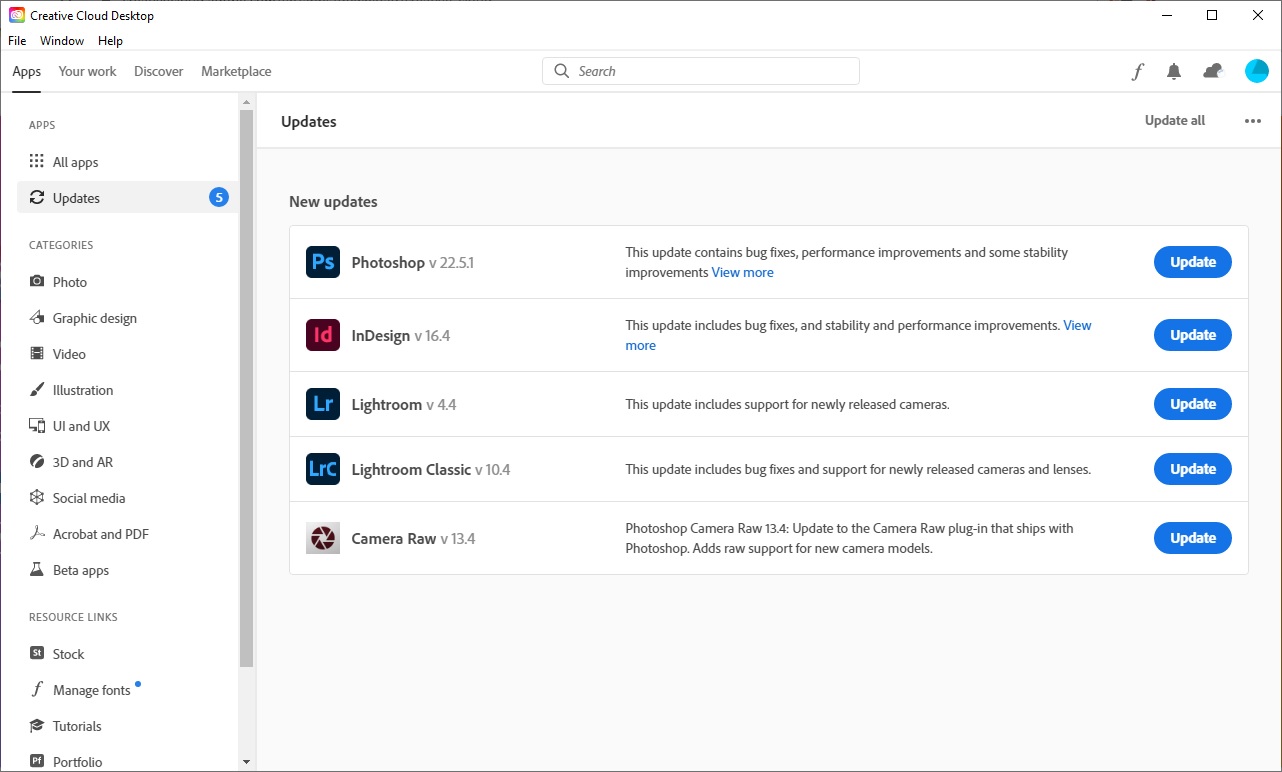
Task: Click the Search field
Action: pyautogui.click(x=700, y=71)
